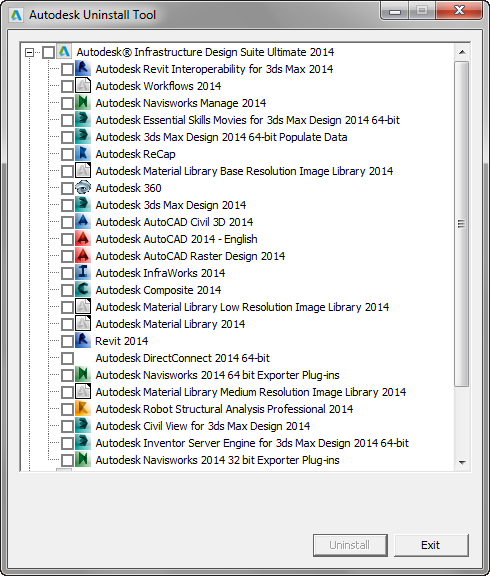Click the Autodesk logo in title bar

click(16, 15)
